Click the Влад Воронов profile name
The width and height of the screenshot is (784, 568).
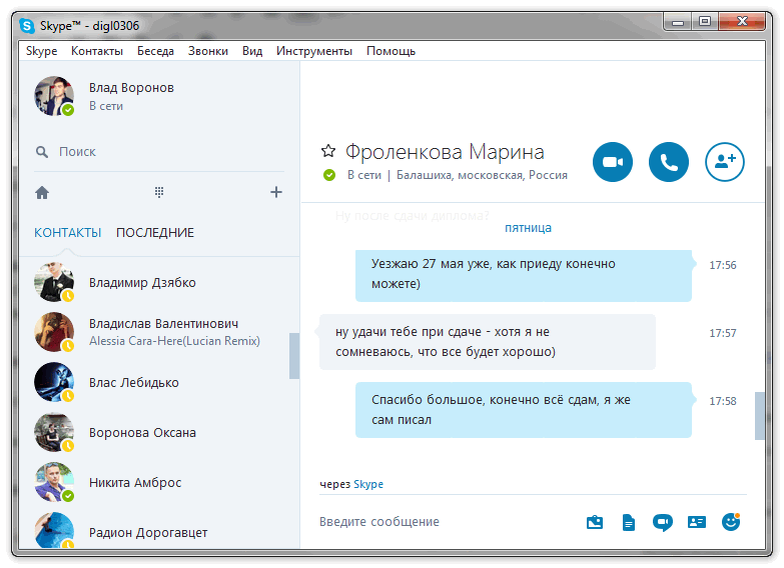[132, 88]
